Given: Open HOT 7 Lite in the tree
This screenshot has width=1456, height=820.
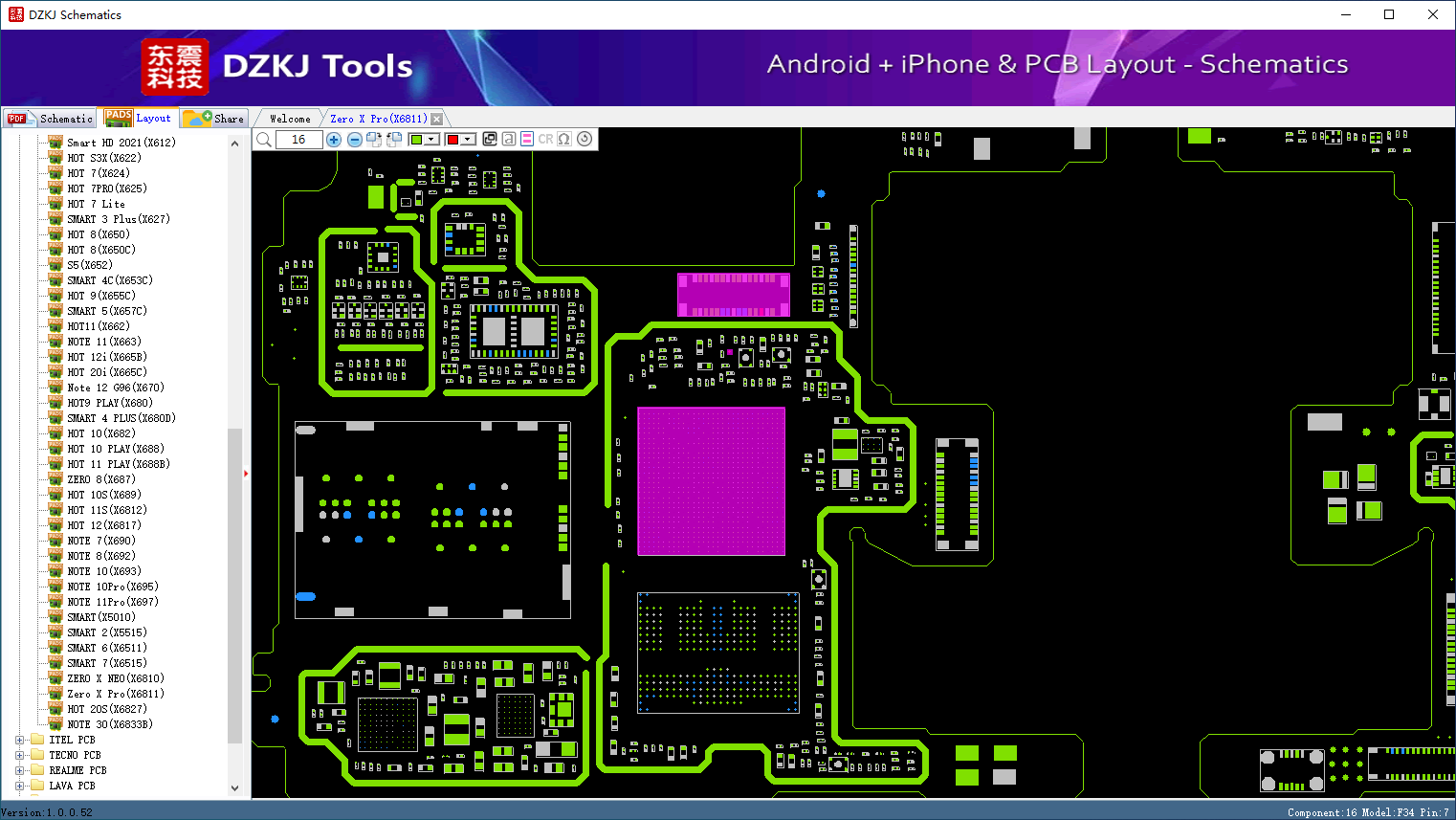Looking at the screenshot, I should pos(96,204).
